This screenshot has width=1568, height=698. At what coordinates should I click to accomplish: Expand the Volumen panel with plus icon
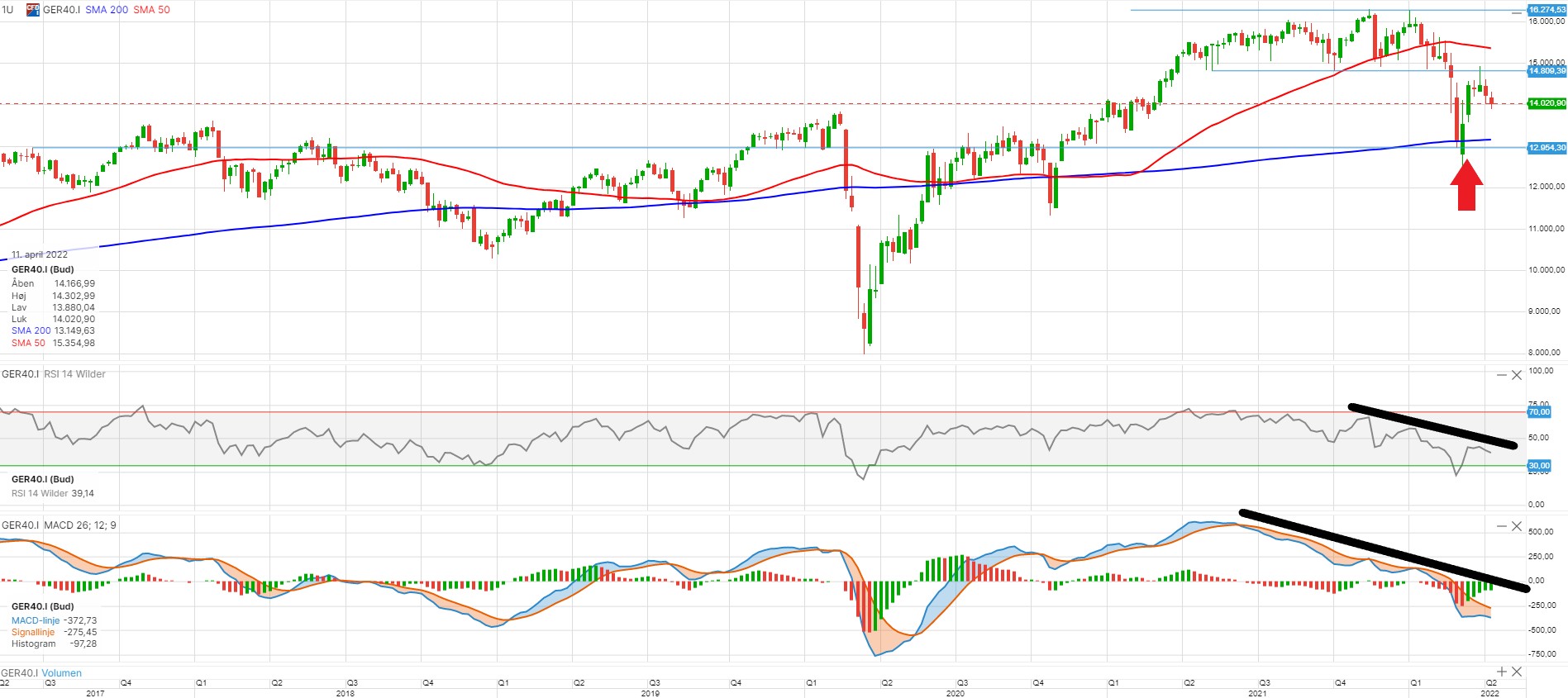pyautogui.click(x=1502, y=672)
